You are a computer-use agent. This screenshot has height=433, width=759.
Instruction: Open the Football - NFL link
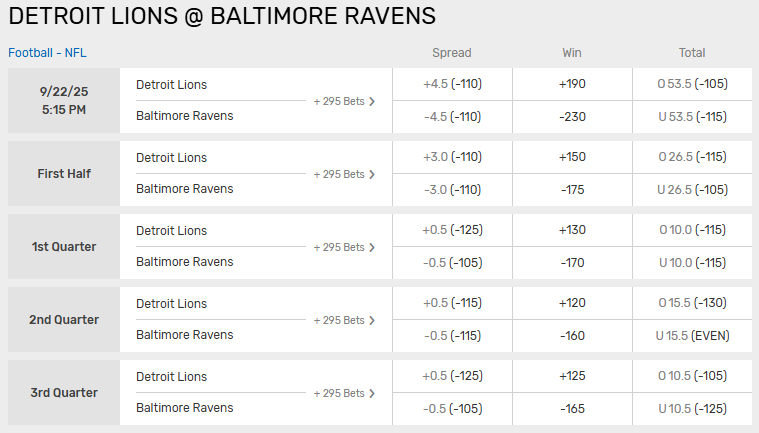click(47, 53)
